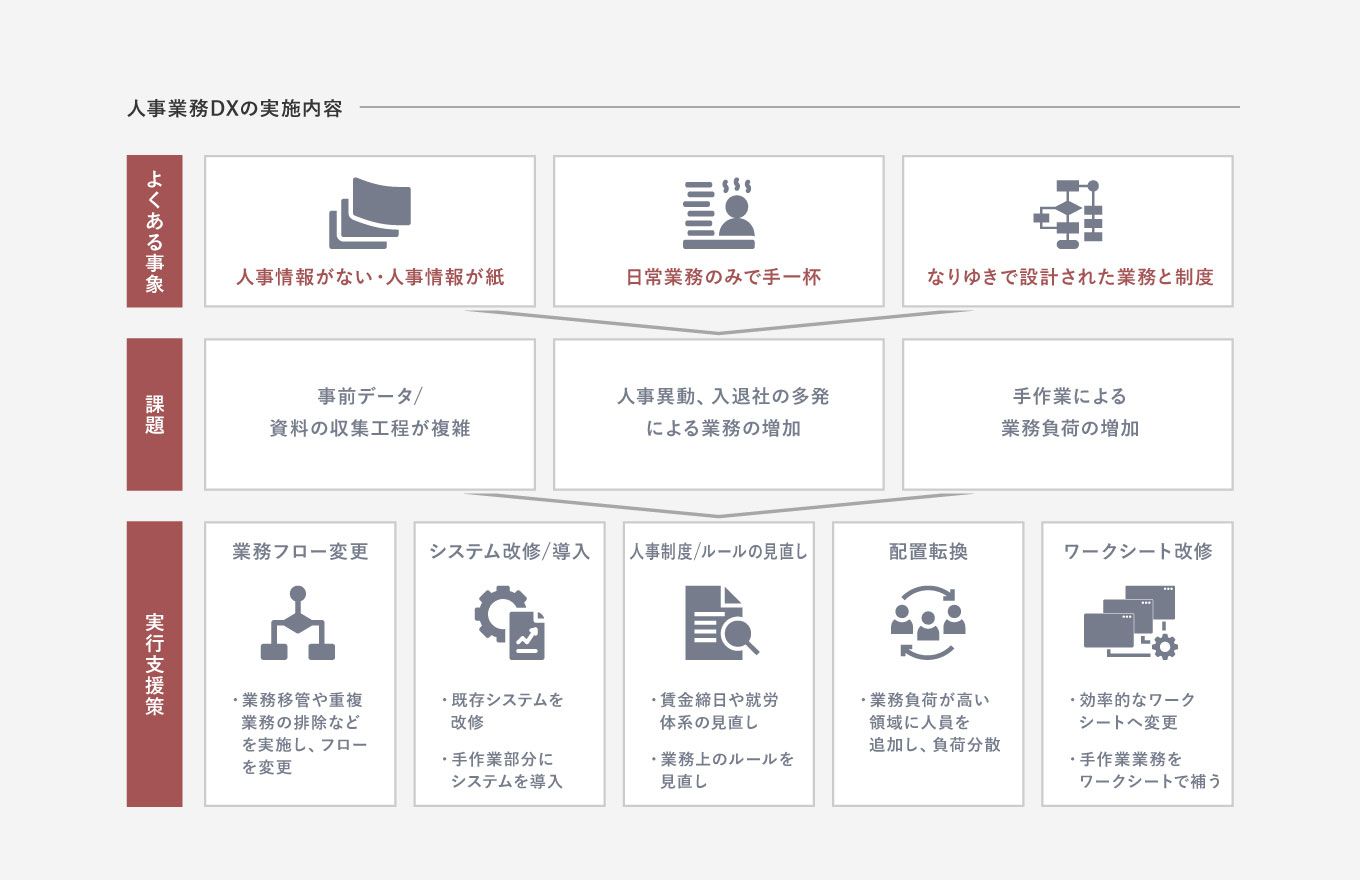Click the bullet 既存システムを改修

(502, 711)
